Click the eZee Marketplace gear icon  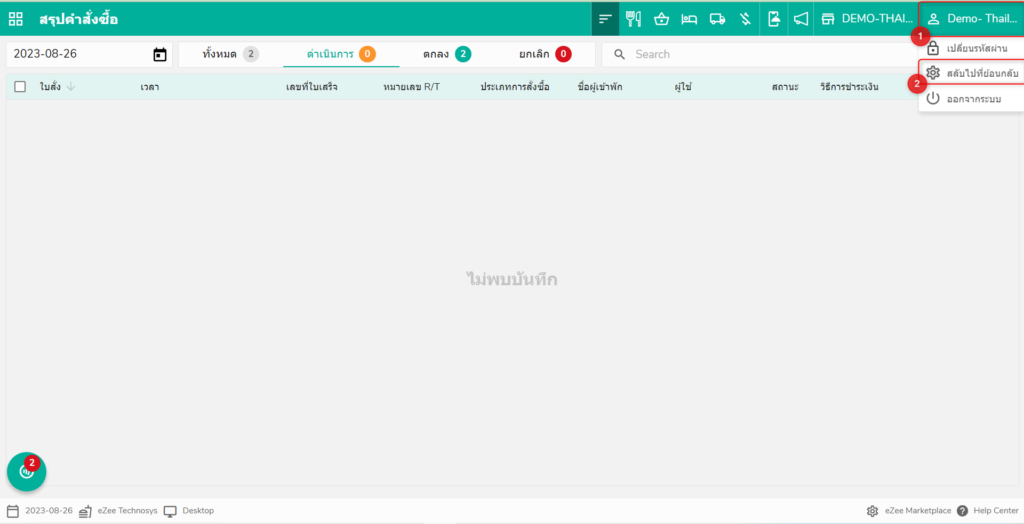coord(872,511)
